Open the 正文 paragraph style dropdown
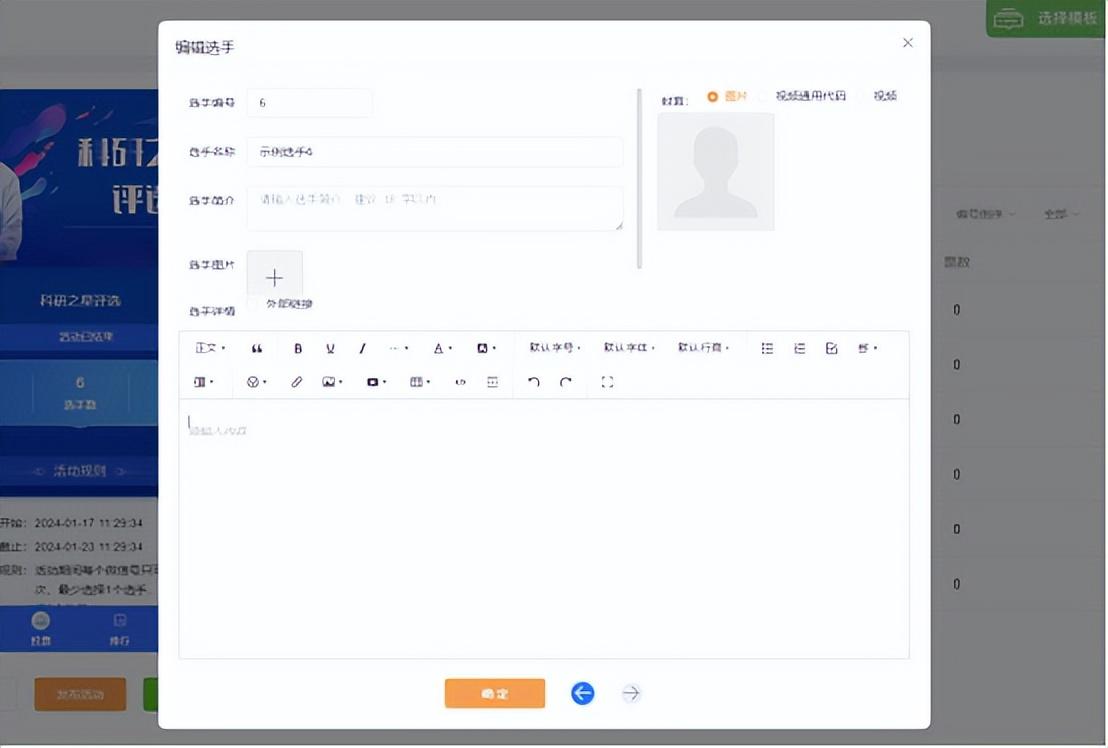Image resolution: width=1108 pixels, height=748 pixels. [x=210, y=349]
